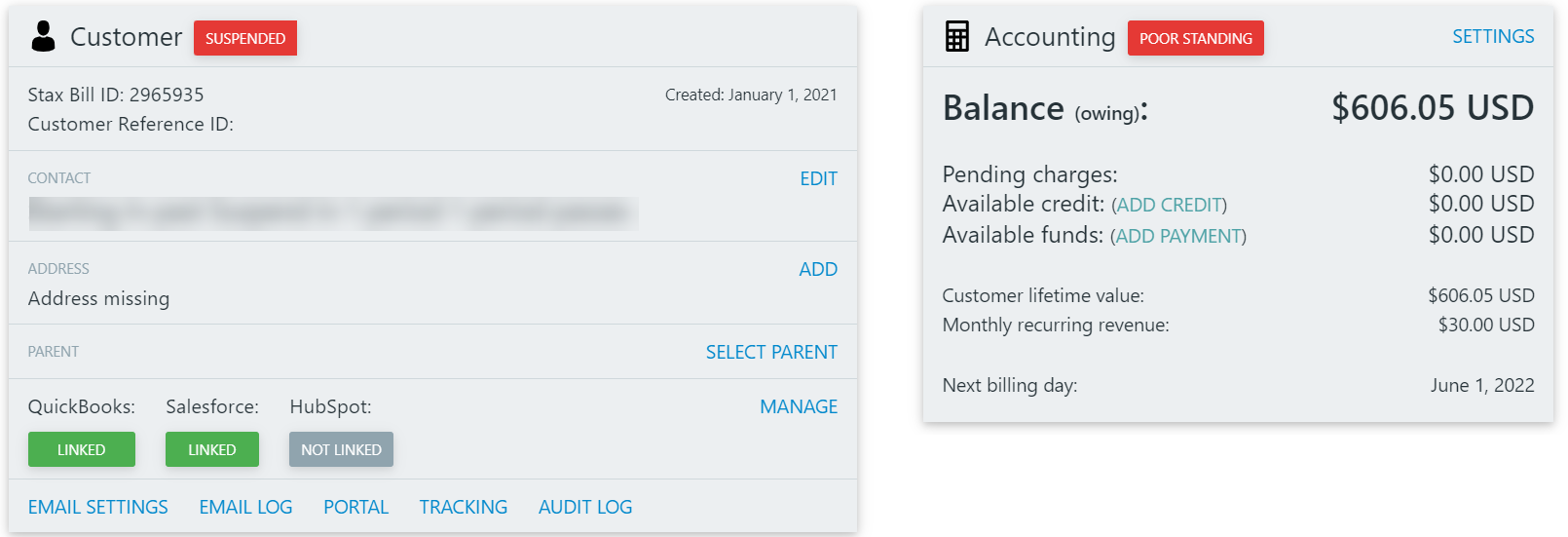Go to the customer PORTAL
This screenshot has height=537, width=1568.
[x=355, y=507]
